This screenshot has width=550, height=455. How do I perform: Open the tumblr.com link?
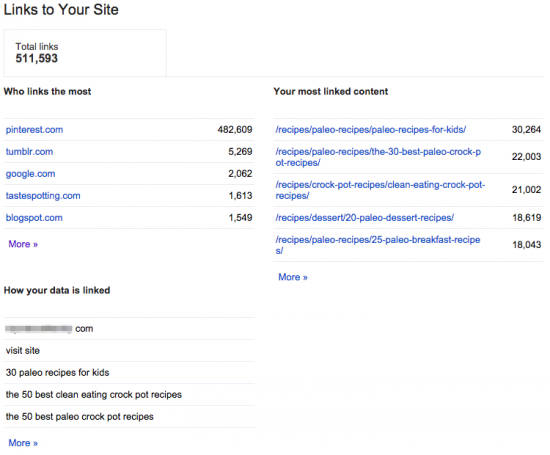pos(29,152)
